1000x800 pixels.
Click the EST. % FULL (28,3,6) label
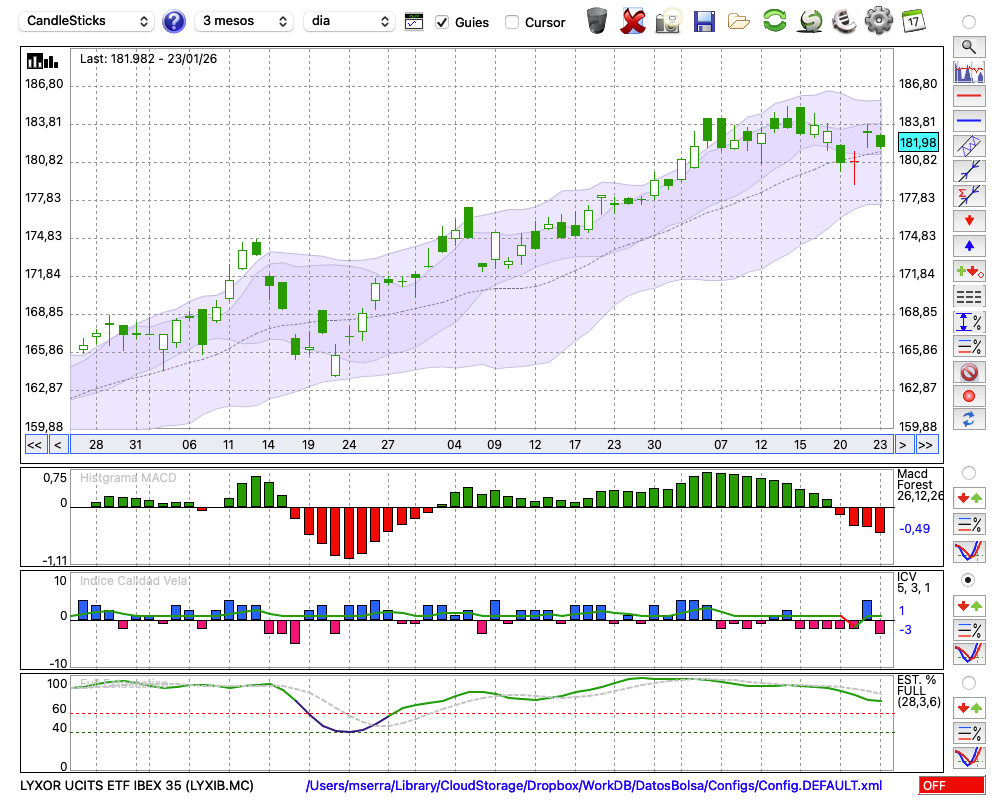tap(919, 691)
